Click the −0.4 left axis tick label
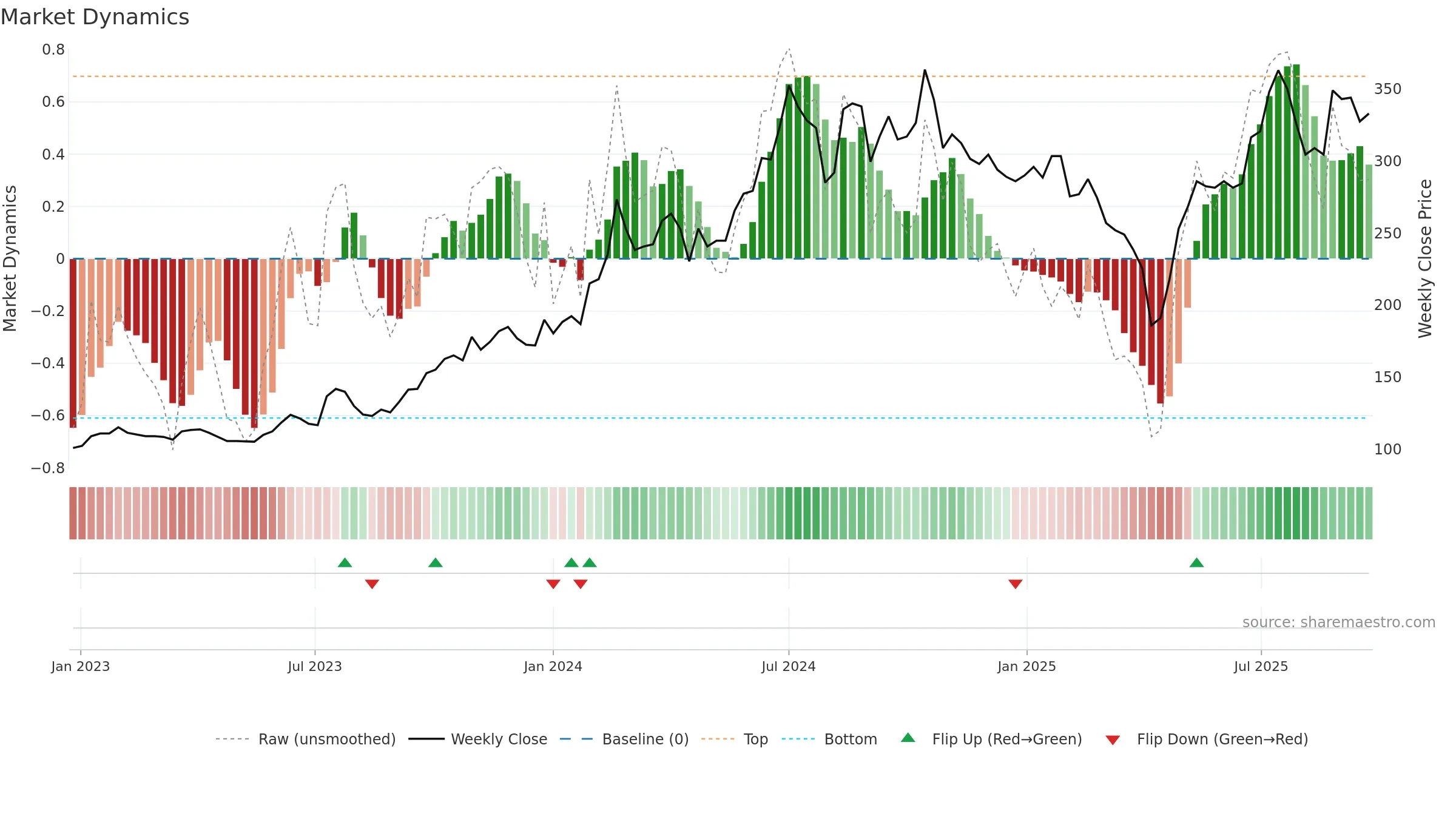1456x819 pixels. point(48,363)
